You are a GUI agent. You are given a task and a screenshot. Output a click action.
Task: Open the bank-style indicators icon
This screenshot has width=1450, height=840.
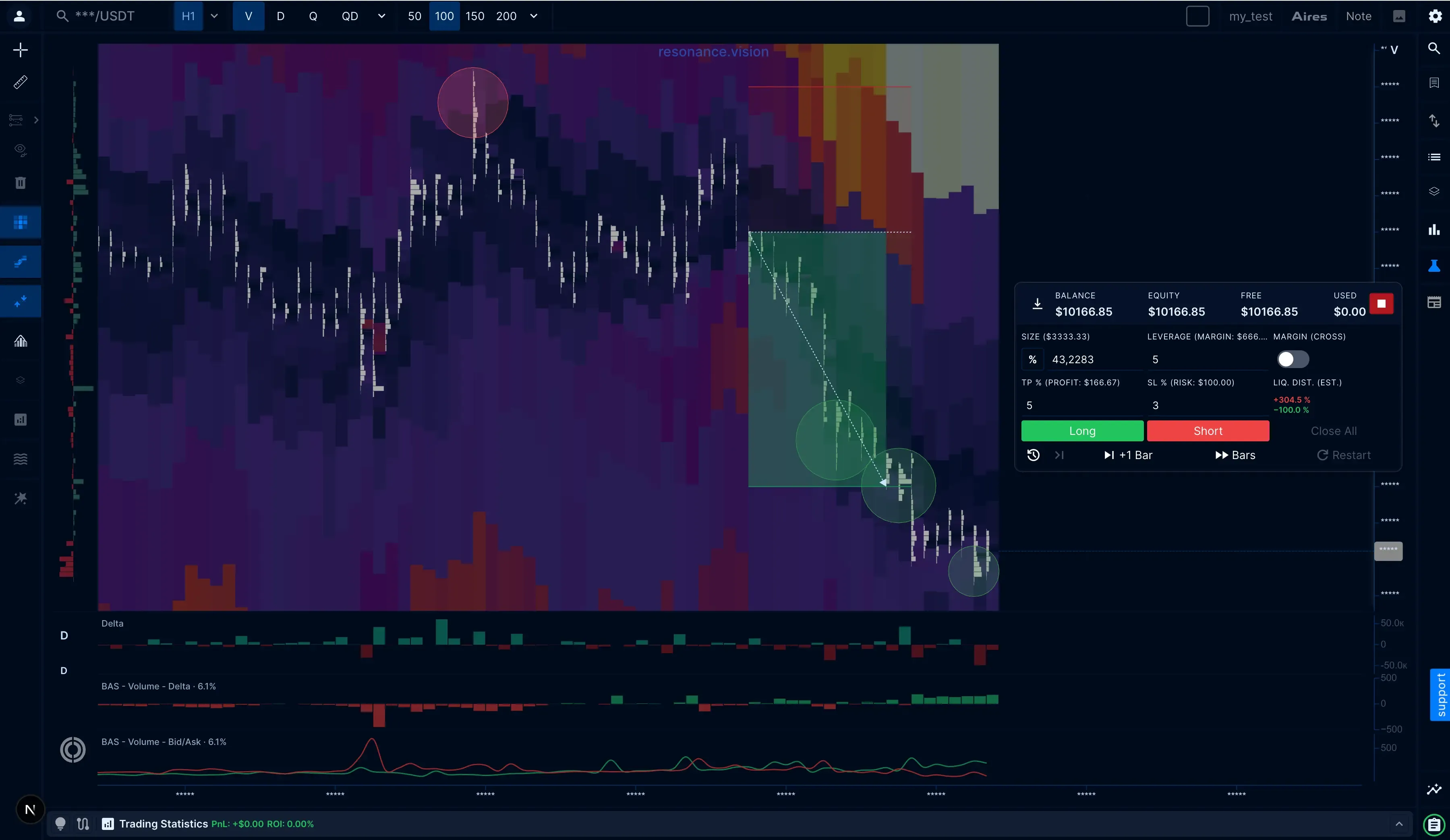pos(20,341)
